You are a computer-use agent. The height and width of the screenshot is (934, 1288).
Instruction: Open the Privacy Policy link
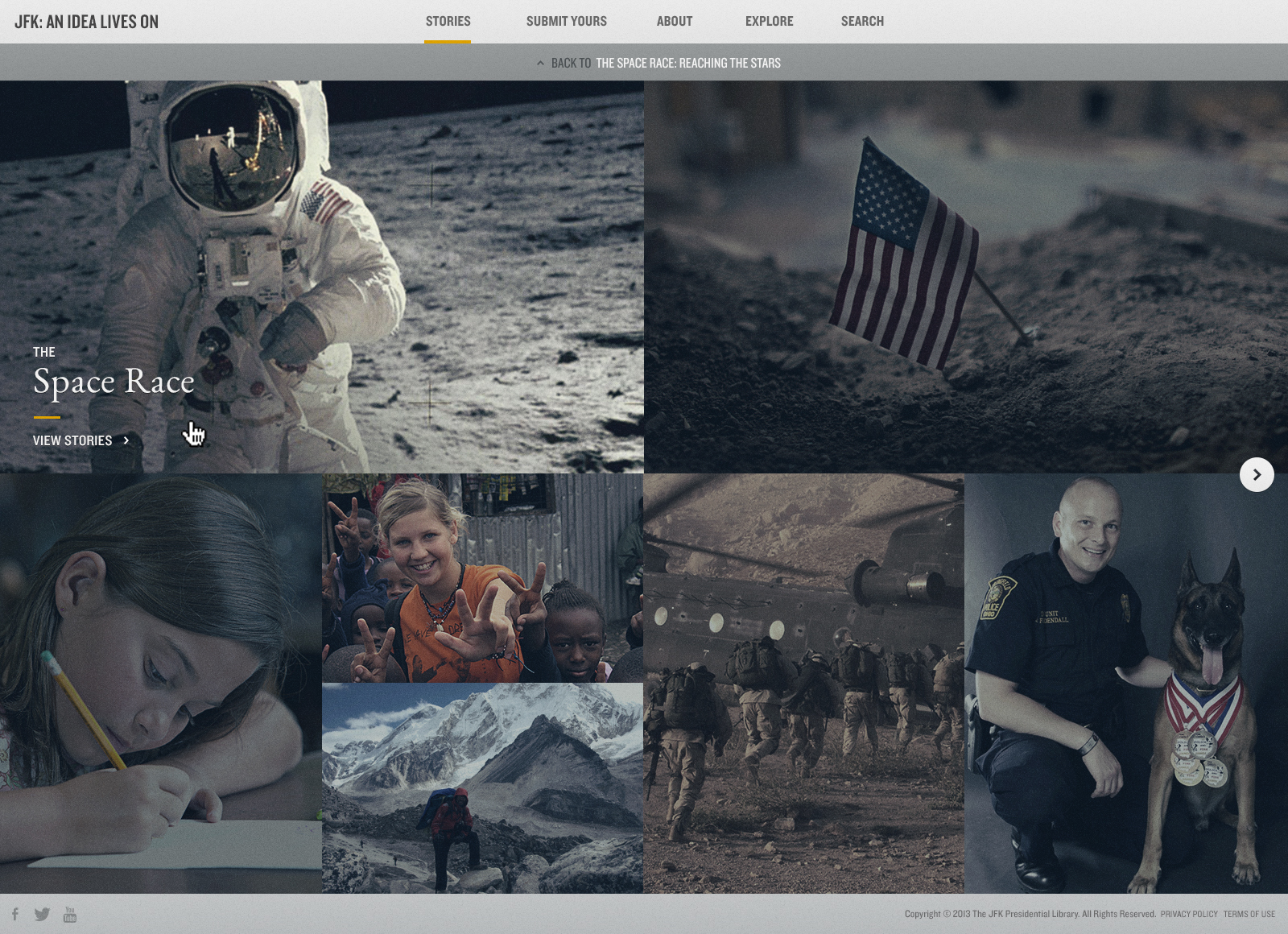[1188, 914]
